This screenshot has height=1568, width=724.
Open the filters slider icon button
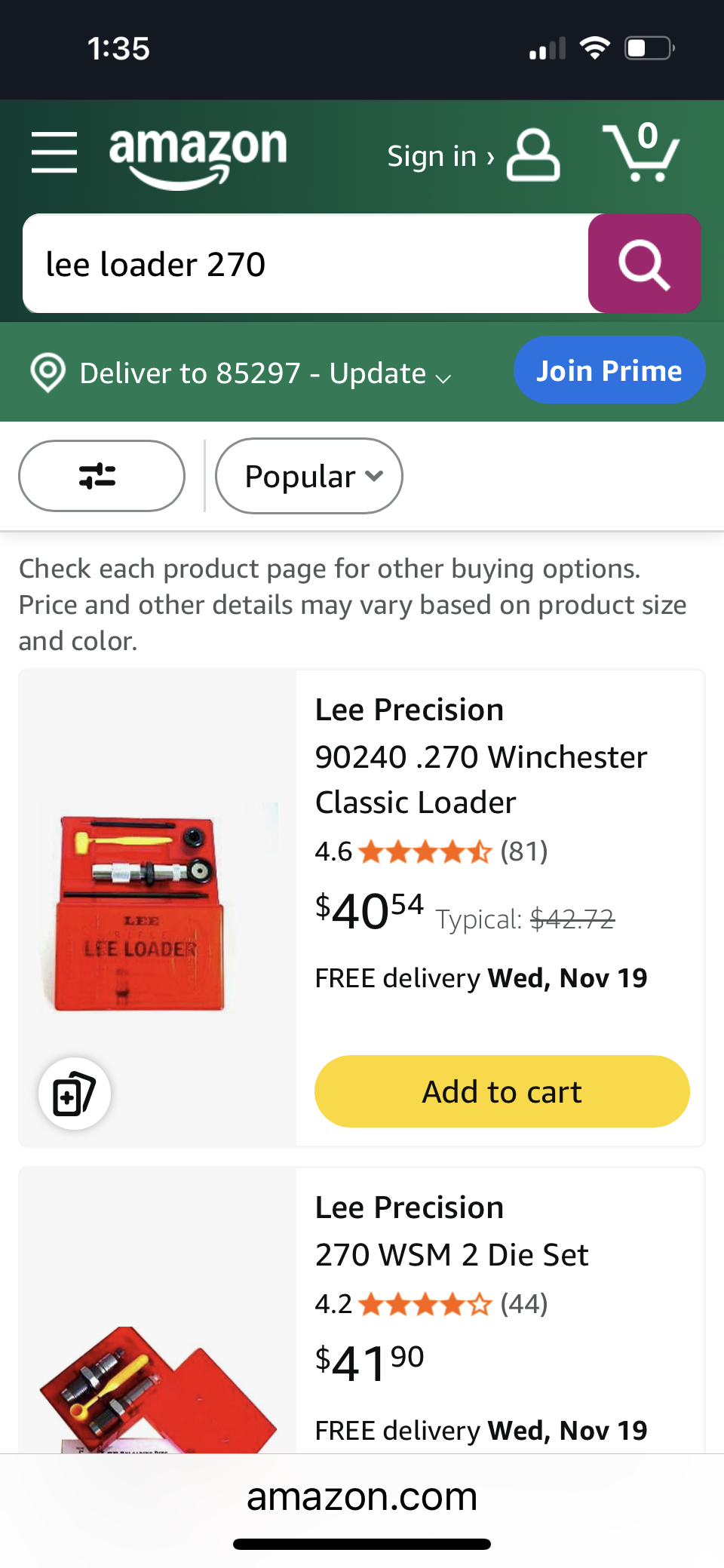click(101, 476)
